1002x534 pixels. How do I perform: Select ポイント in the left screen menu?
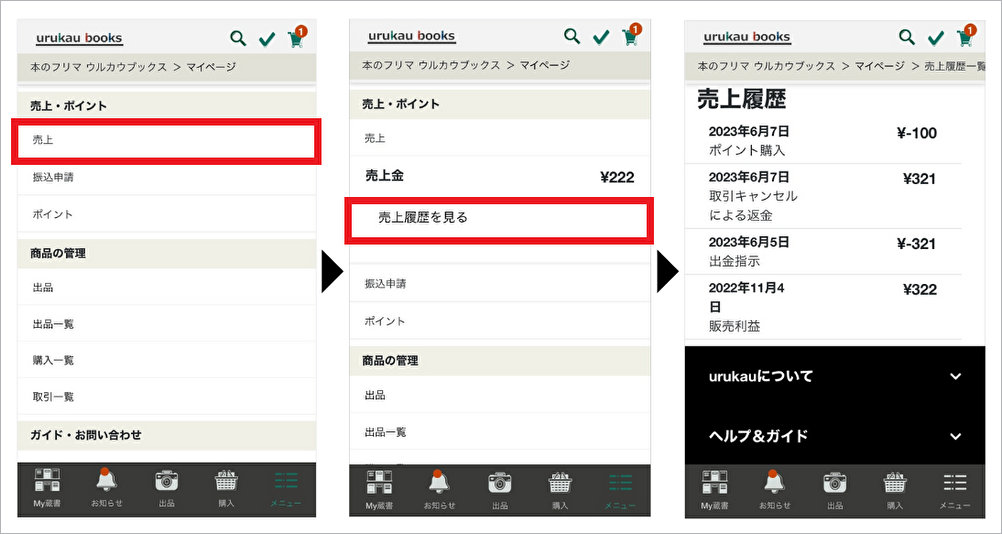53,215
